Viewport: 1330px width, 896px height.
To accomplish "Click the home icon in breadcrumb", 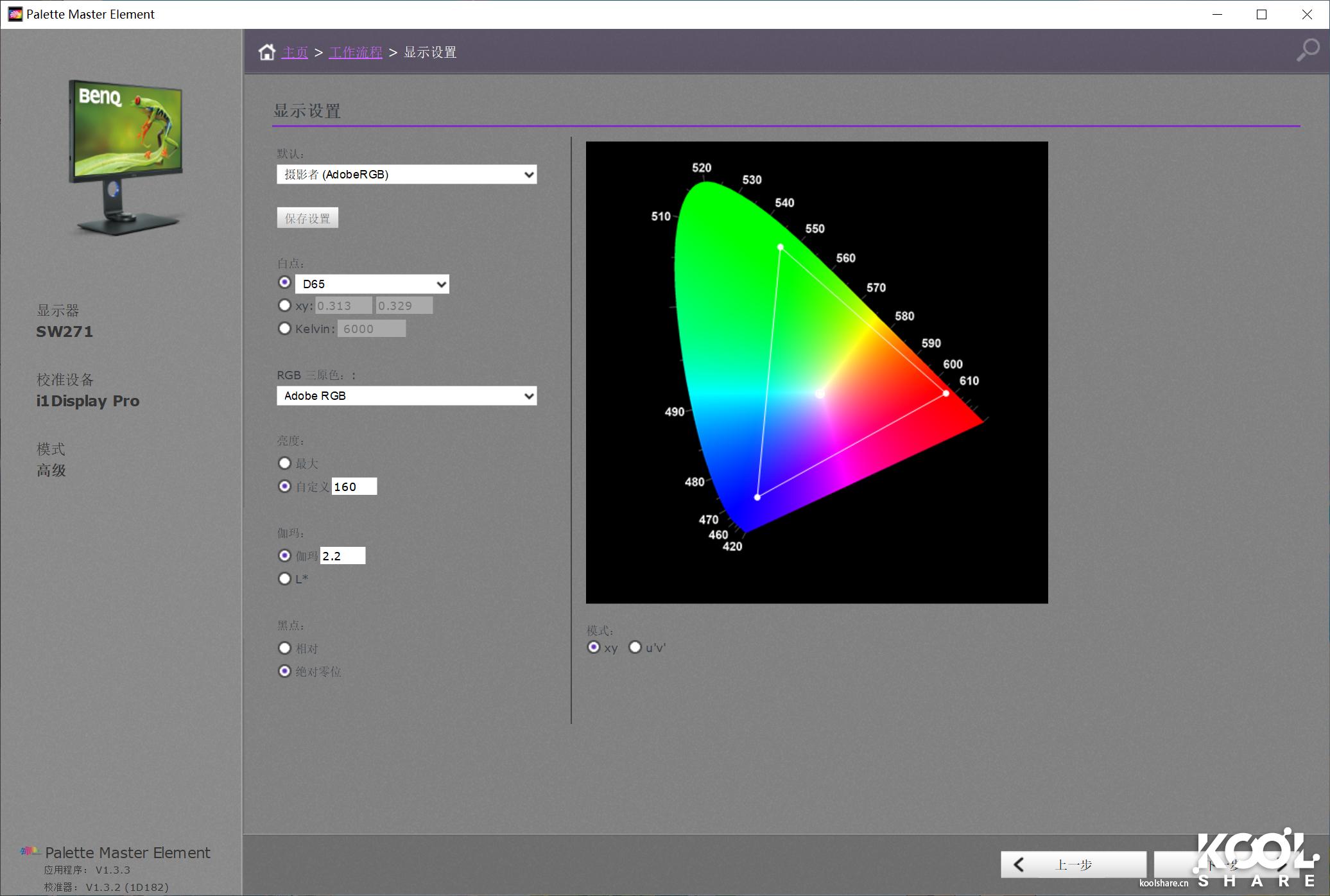I will pos(267,52).
